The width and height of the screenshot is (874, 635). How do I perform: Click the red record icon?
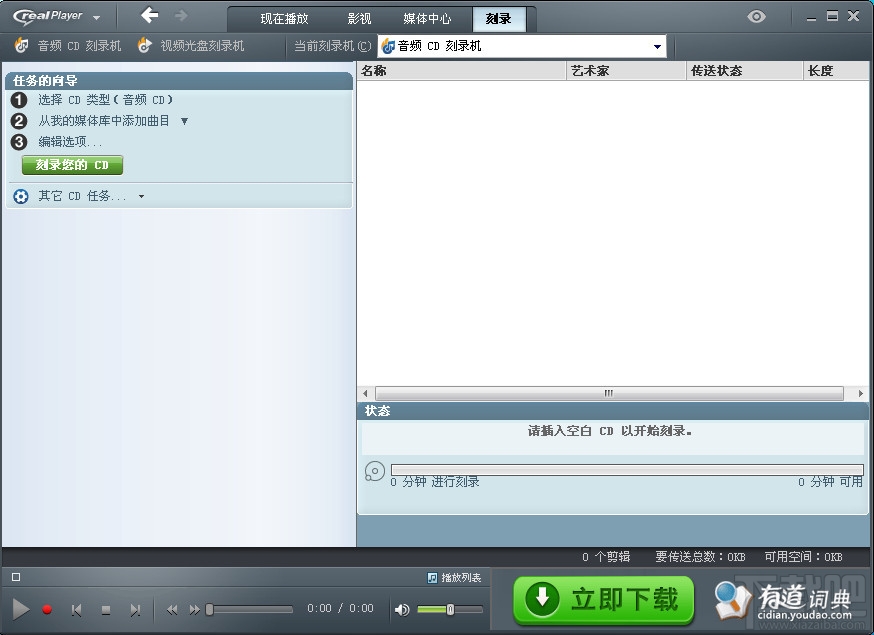[45, 609]
